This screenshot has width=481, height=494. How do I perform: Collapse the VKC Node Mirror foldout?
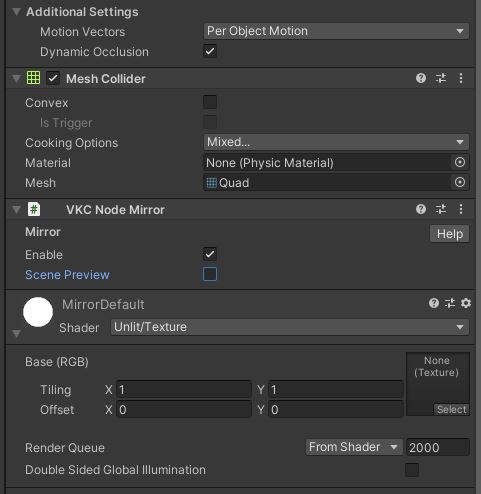point(16,210)
